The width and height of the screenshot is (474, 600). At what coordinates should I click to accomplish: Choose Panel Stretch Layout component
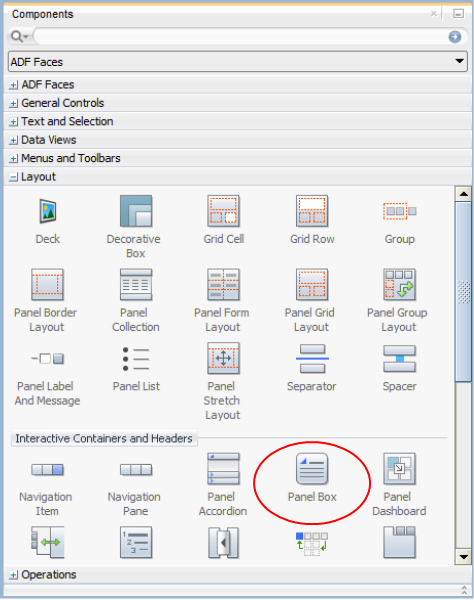pos(222,382)
